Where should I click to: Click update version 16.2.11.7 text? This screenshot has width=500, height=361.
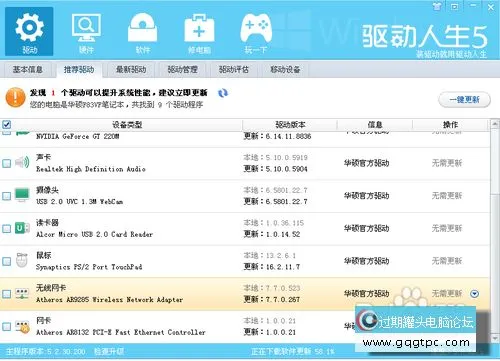point(272,267)
